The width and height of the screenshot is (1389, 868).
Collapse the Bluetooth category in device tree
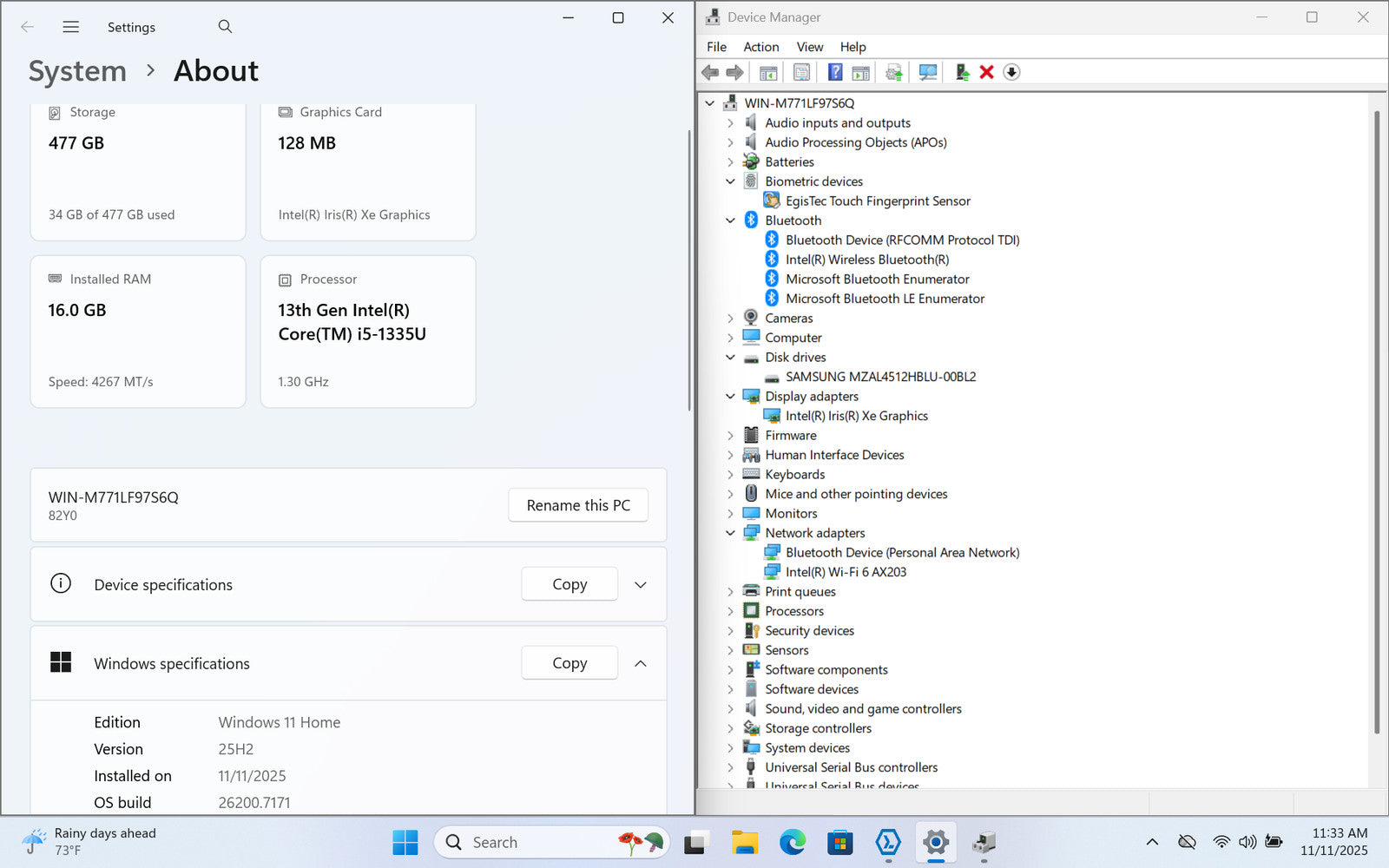(730, 220)
